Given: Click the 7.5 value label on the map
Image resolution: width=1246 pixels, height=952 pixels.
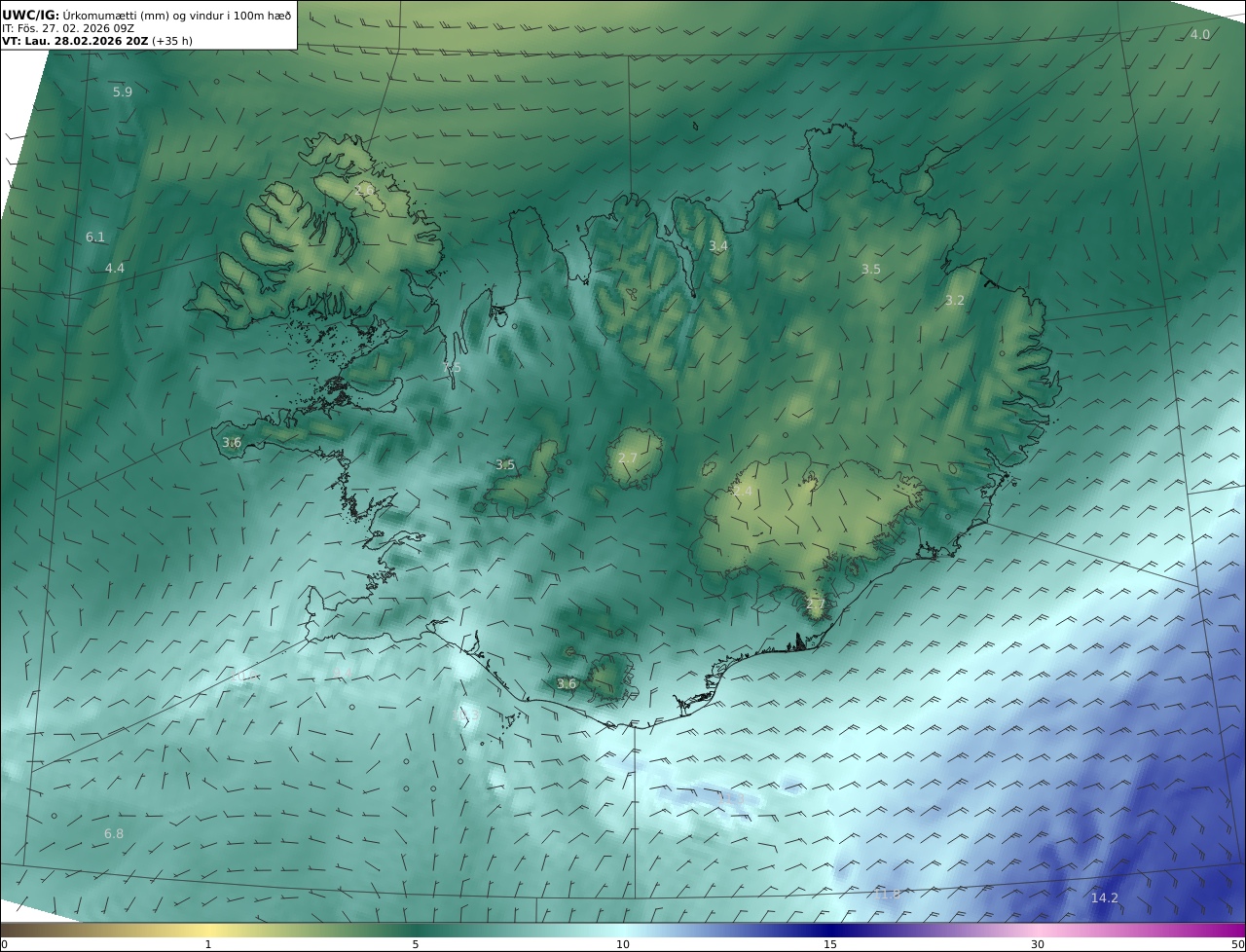Looking at the screenshot, I should coord(453,368).
